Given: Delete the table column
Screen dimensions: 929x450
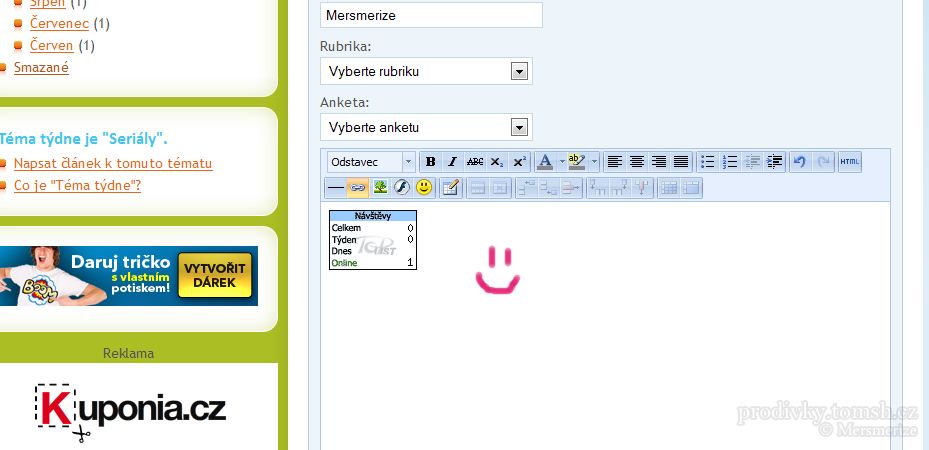Looking at the screenshot, I should 641,188.
